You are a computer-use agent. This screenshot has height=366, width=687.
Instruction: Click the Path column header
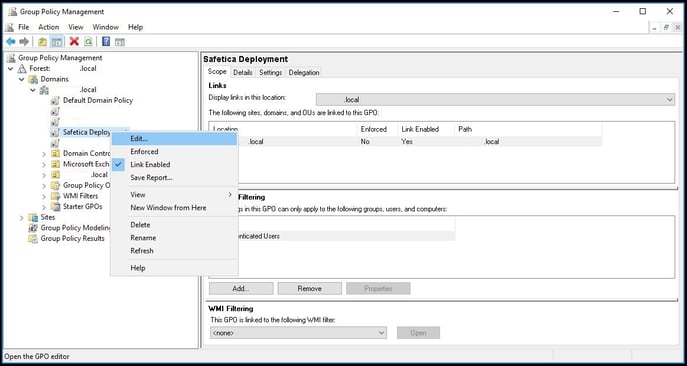point(528,130)
